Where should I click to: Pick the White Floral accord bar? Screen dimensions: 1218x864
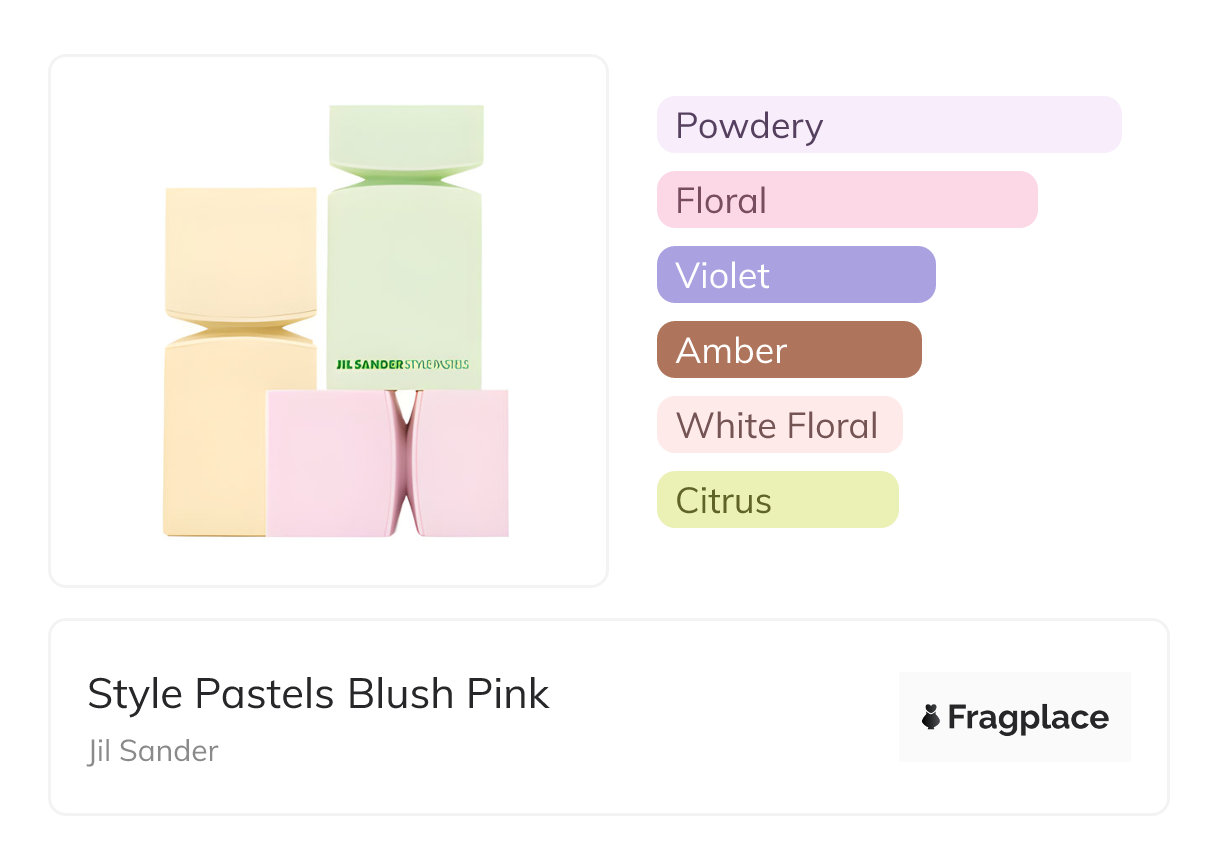tap(778, 425)
